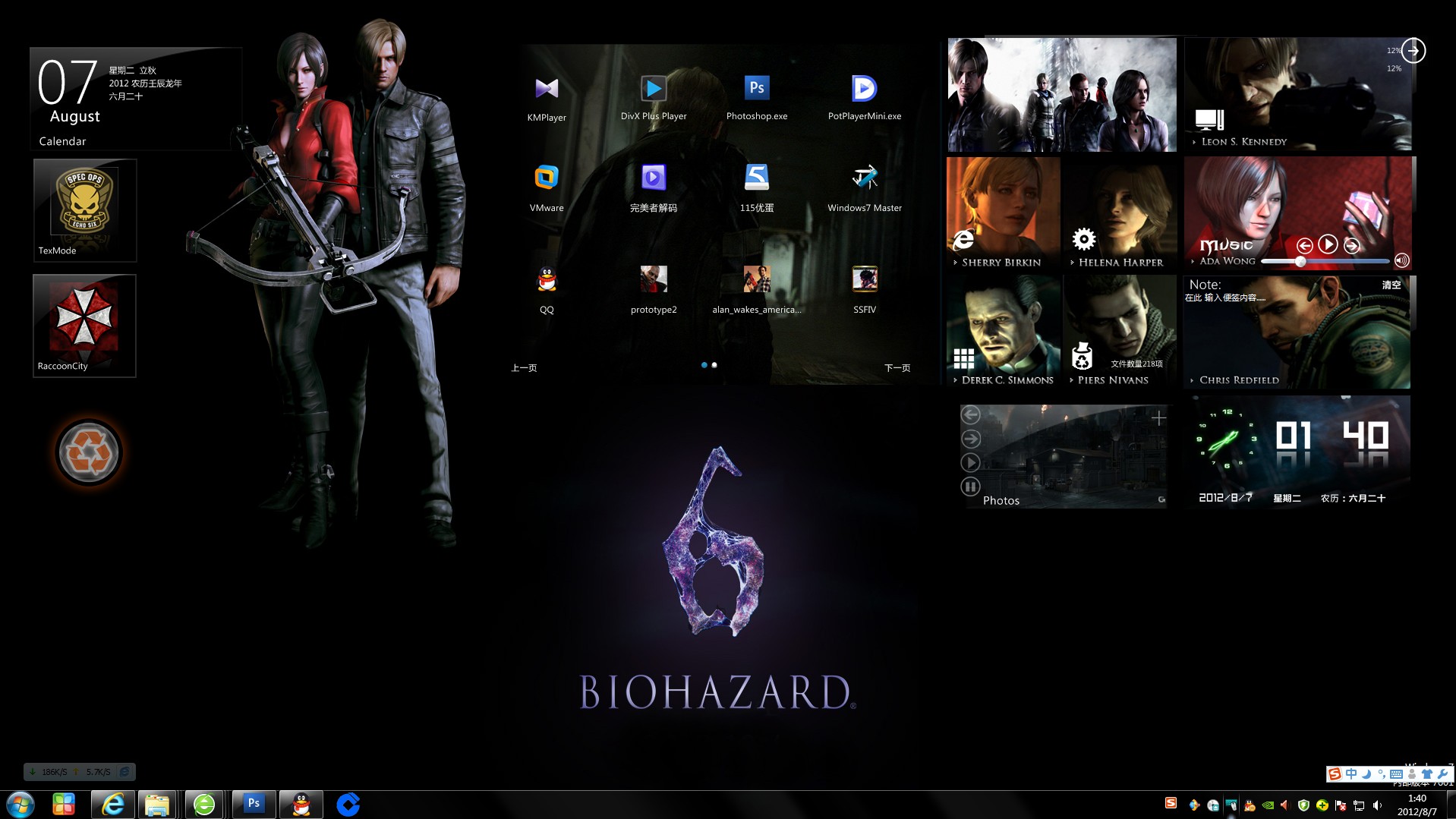Screen dimensions: 1456x819
Task: Open the orange recycle bin widget
Action: [x=89, y=452]
